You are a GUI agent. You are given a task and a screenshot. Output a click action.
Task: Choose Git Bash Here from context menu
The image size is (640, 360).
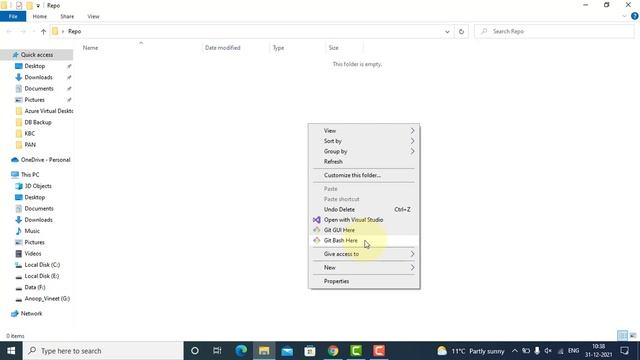364,240
